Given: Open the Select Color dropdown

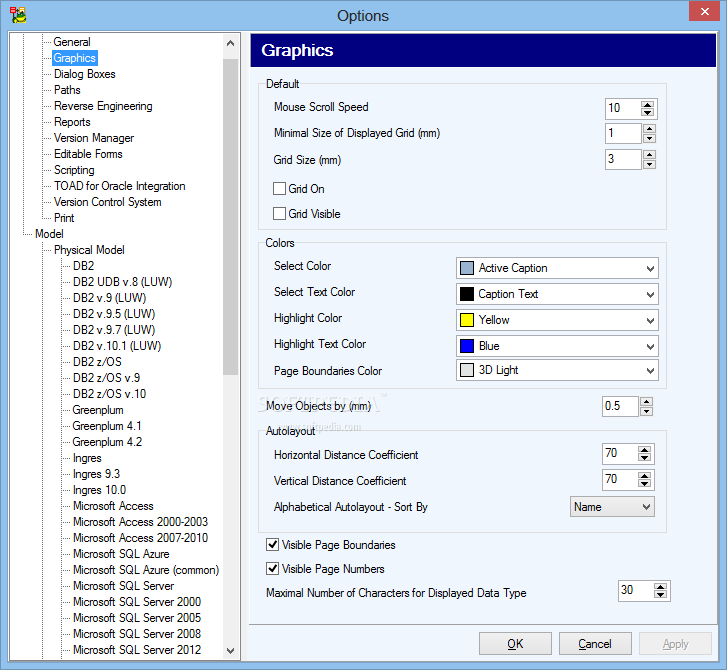Looking at the screenshot, I should [x=557, y=268].
